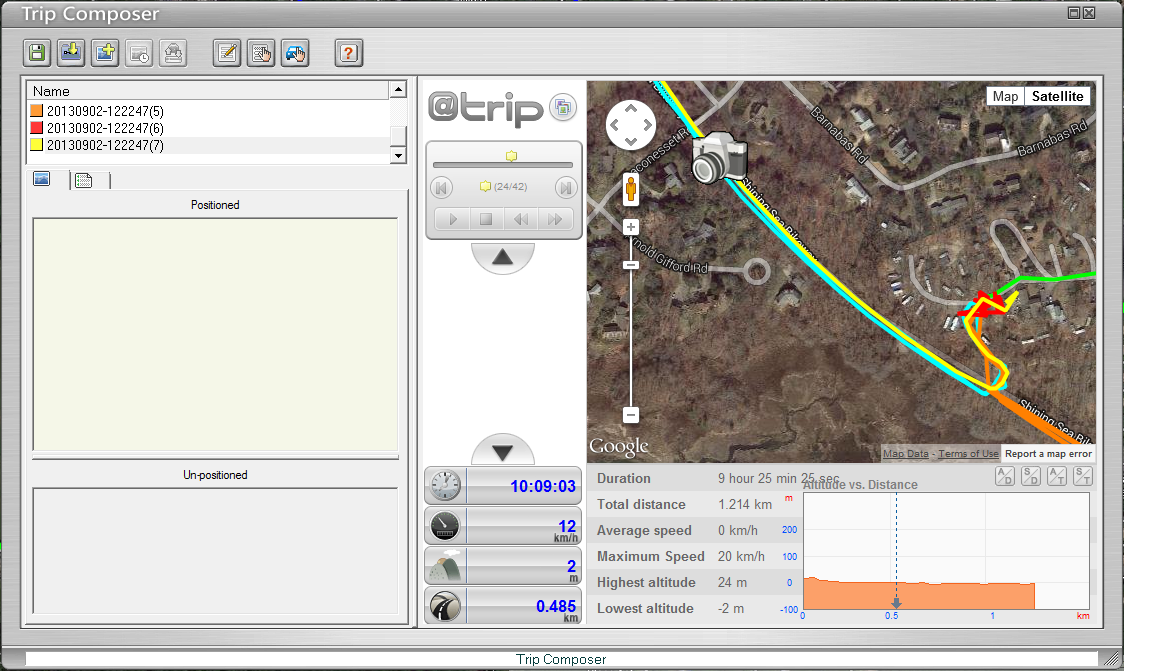Zoom in with the map plus button
Image resolution: width=1152 pixels, height=671 pixels.
coord(630,227)
